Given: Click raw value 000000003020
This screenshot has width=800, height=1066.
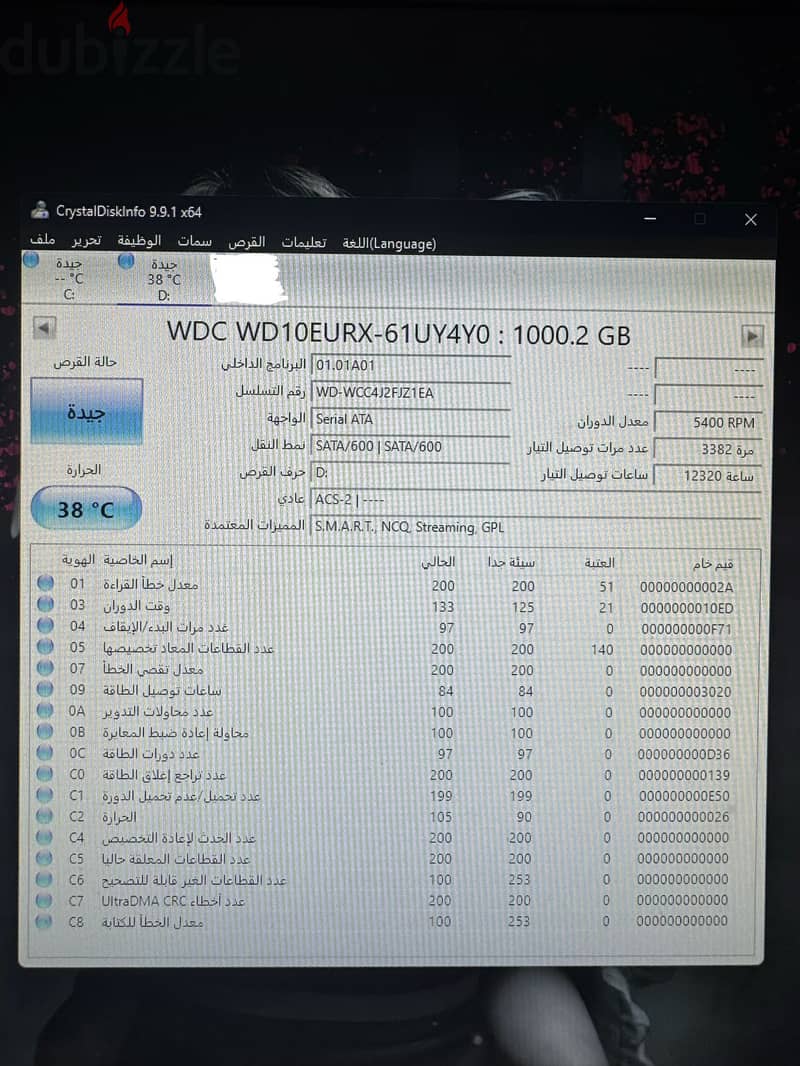Looking at the screenshot, I should tap(686, 692).
